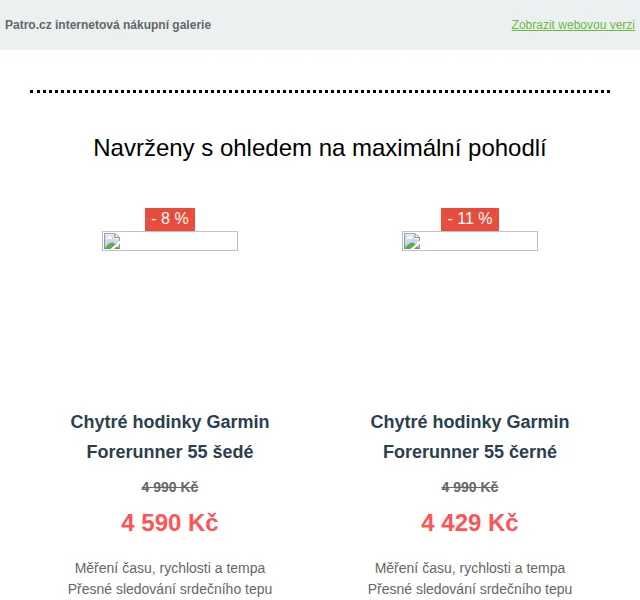Click the Patro.cz internetová nákupní galerie header text
The width and height of the screenshot is (640, 600).
click(108, 25)
